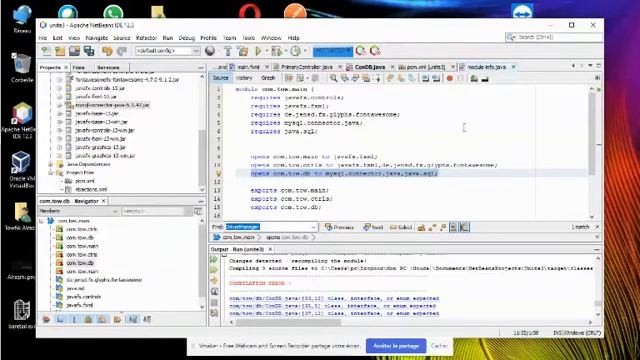Screen dimensions: 640x360
Task: Click the Previous button in Find bar
Action: (339, 227)
